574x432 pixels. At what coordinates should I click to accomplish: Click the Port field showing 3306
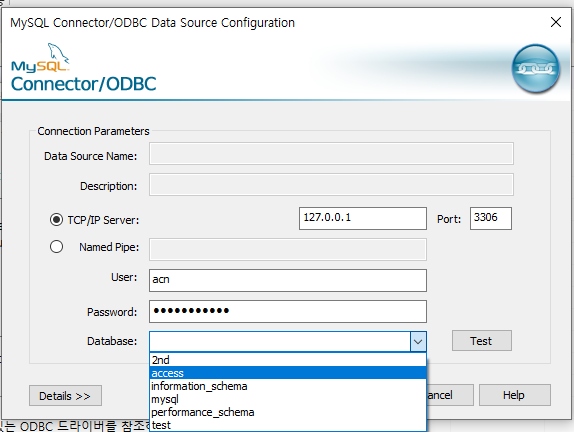click(x=491, y=219)
